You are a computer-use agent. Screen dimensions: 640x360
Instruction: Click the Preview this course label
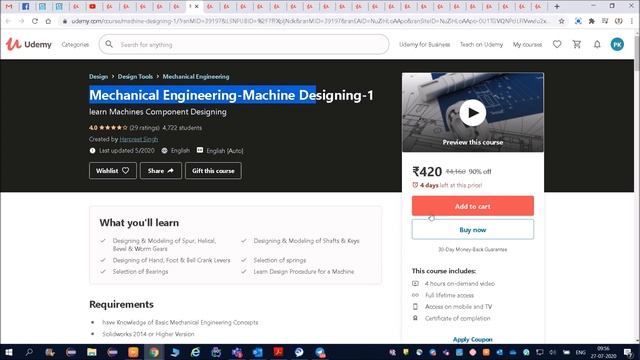473,142
